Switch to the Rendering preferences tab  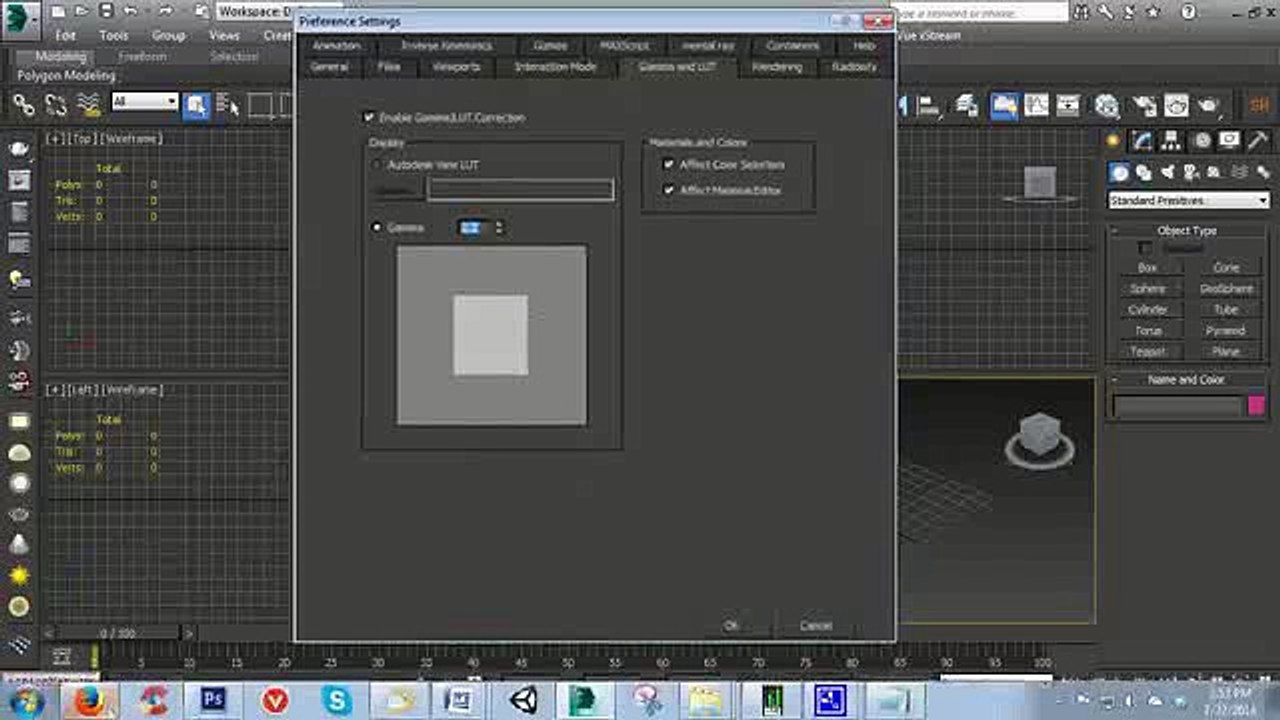pyautogui.click(x=777, y=67)
